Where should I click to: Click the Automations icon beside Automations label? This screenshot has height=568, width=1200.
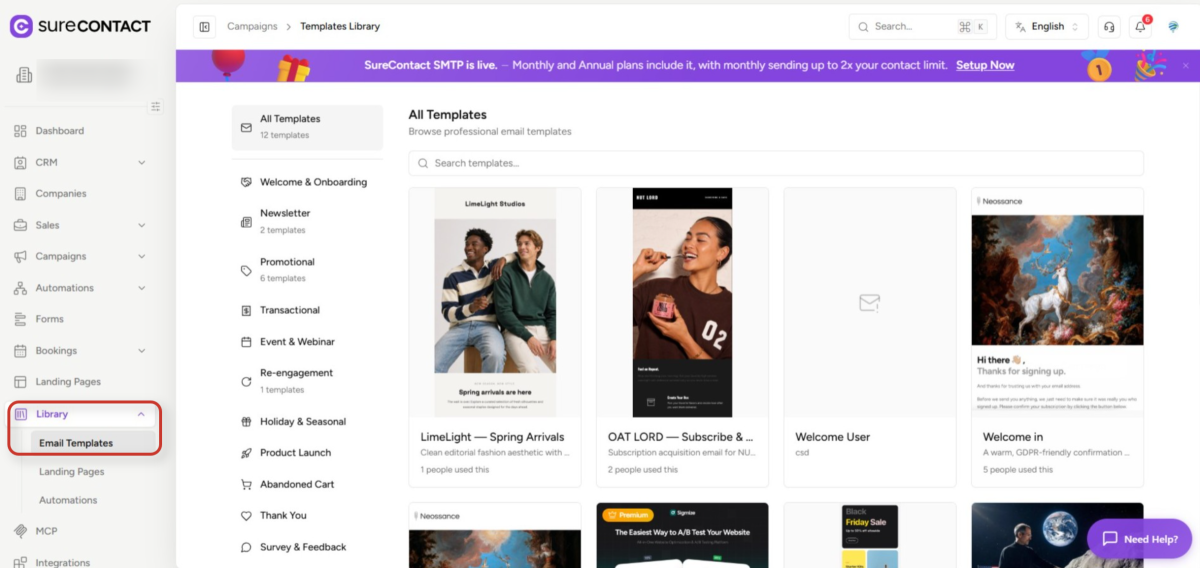pos(20,288)
